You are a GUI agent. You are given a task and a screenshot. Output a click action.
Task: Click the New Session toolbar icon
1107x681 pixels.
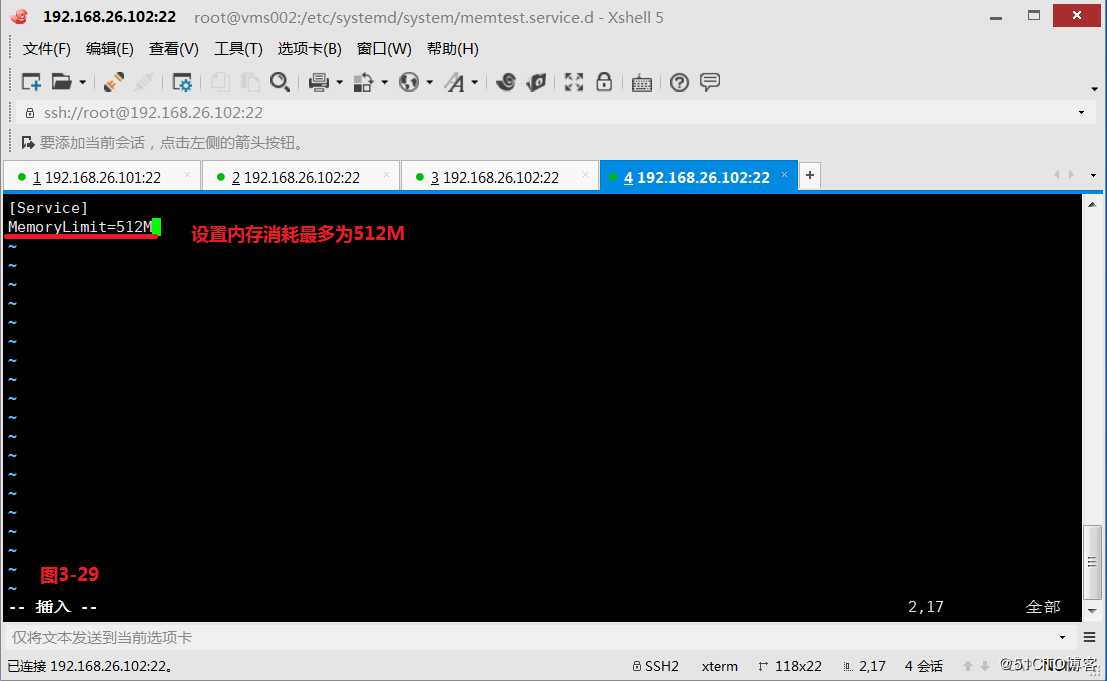tap(31, 83)
